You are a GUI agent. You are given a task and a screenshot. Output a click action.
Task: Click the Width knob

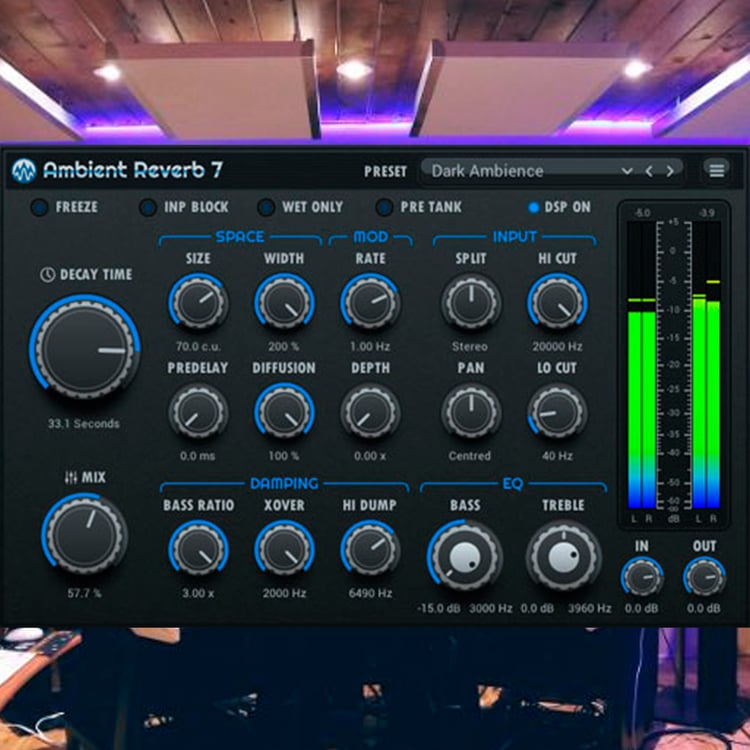pos(284,303)
